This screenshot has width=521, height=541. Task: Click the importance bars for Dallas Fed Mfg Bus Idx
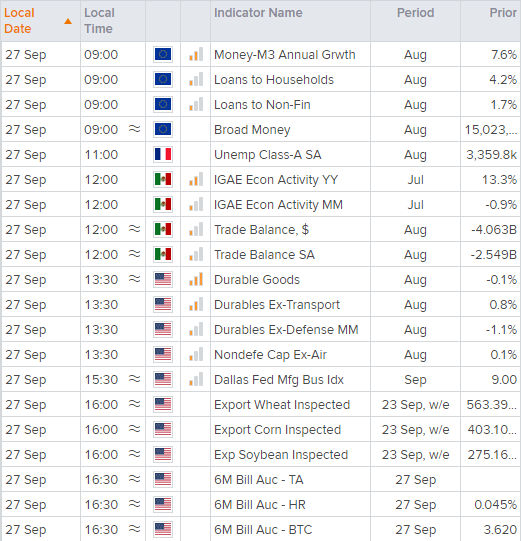pos(196,380)
